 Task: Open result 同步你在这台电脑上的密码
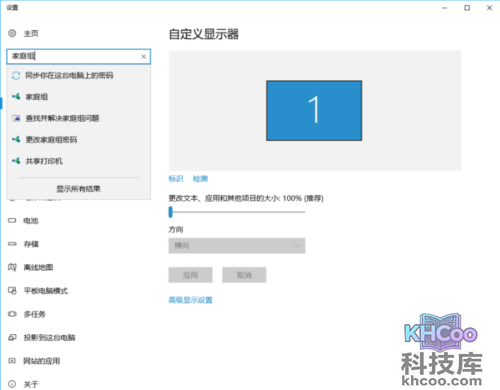pos(69,75)
